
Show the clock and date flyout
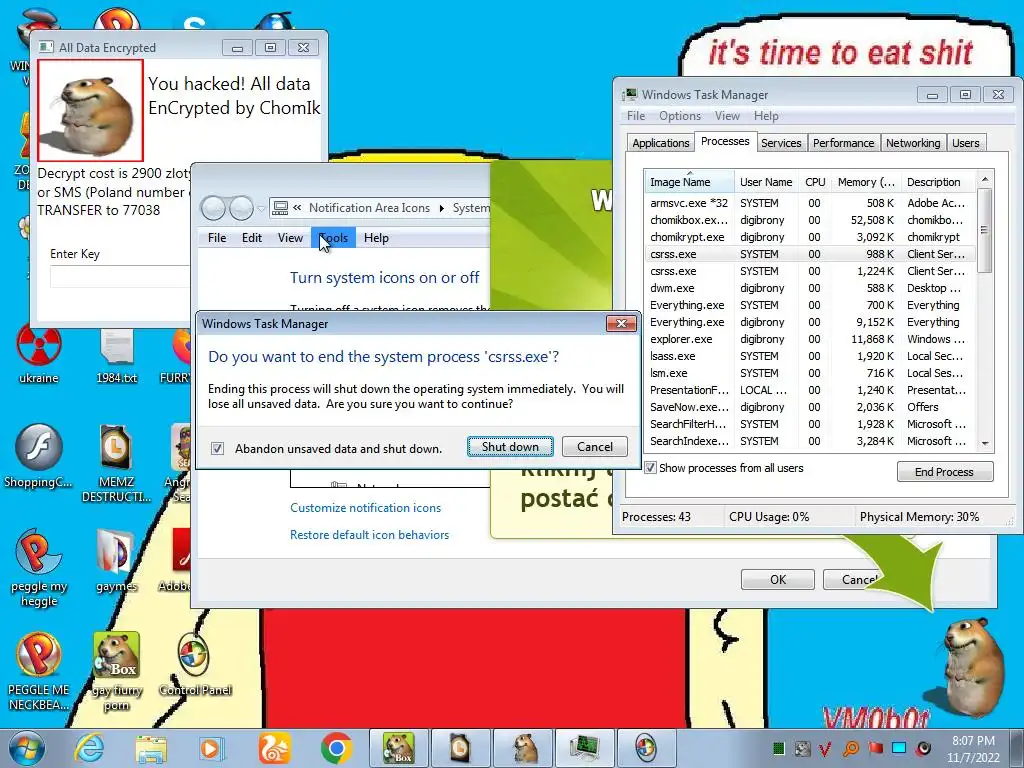[973, 748]
